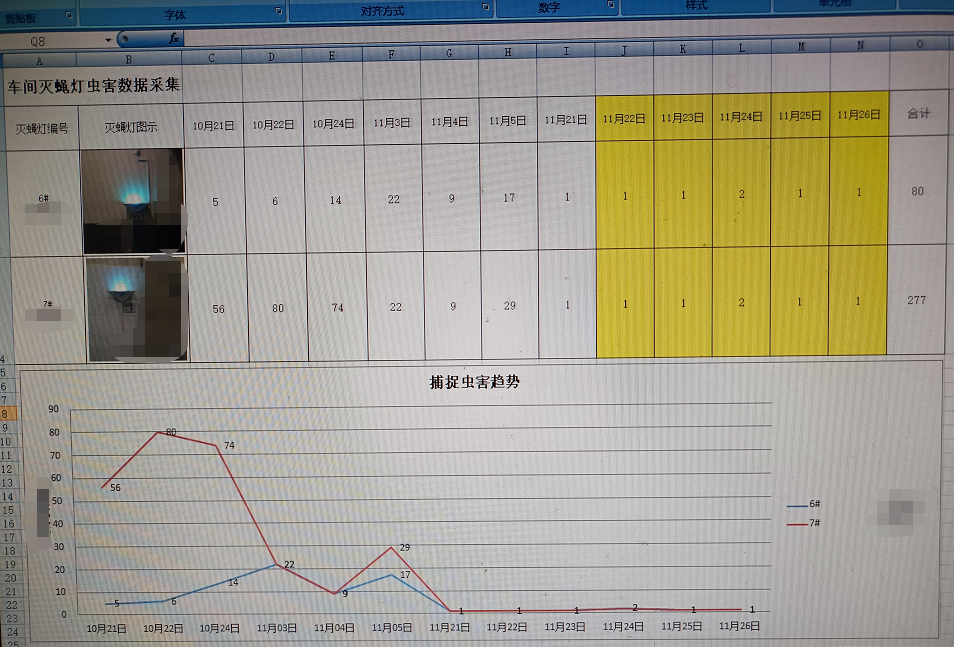The width and height of the screenshot is (954, 647).
Task: Click the 80 data label on chart
Action: click(x=171, y=432)
